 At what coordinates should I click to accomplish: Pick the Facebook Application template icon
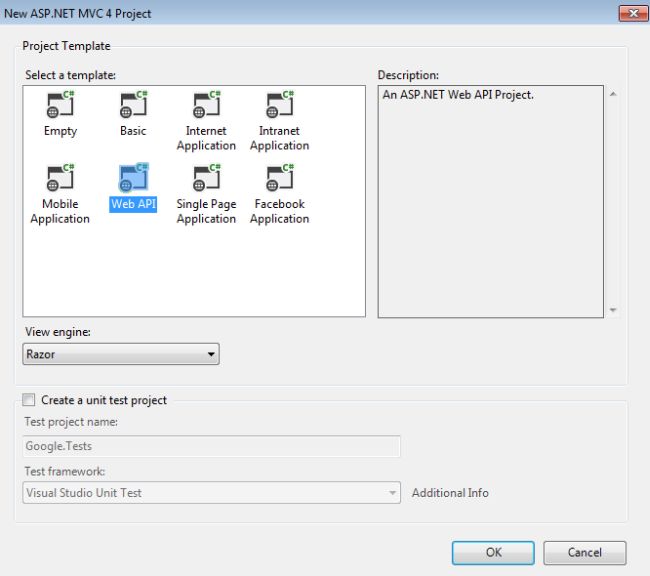click(x=280, y=178)
